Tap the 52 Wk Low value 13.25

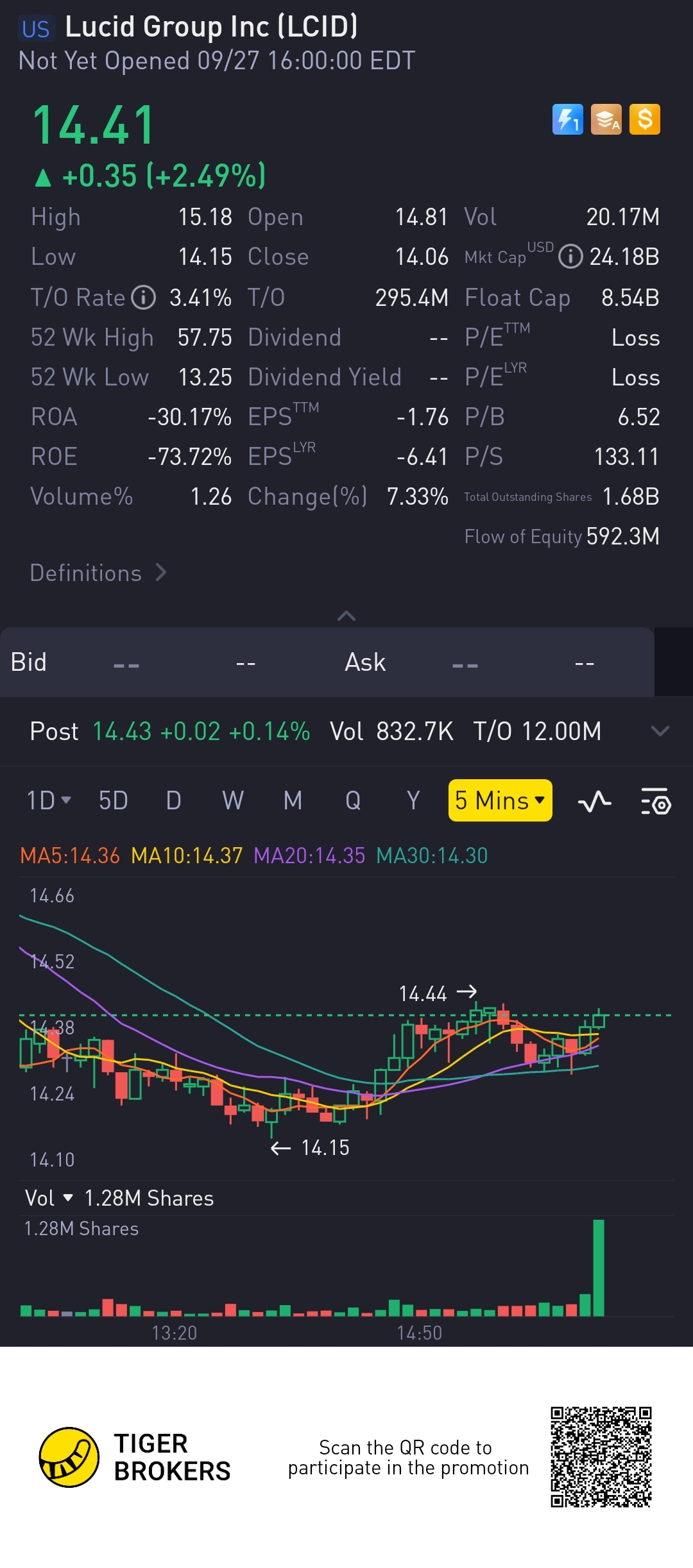point(205,377)
